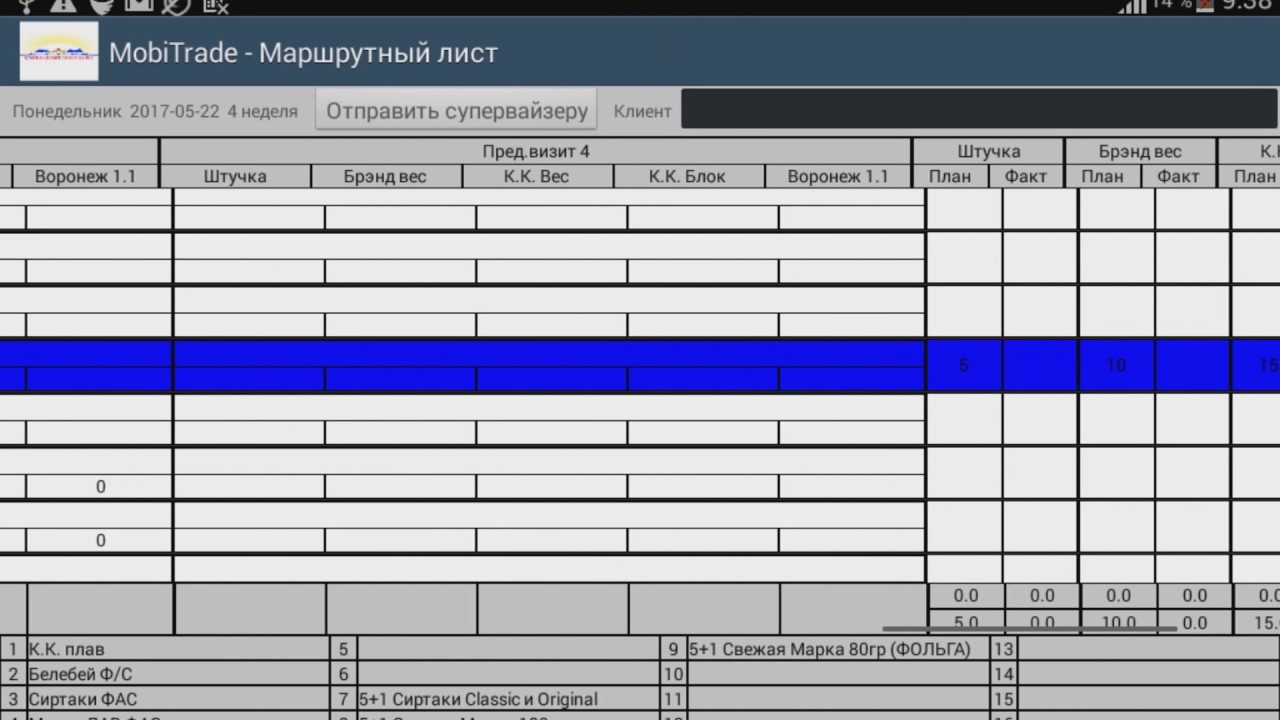Click 'Факт' subheader under right Брэнд вес

click(x=1178, y=176)
